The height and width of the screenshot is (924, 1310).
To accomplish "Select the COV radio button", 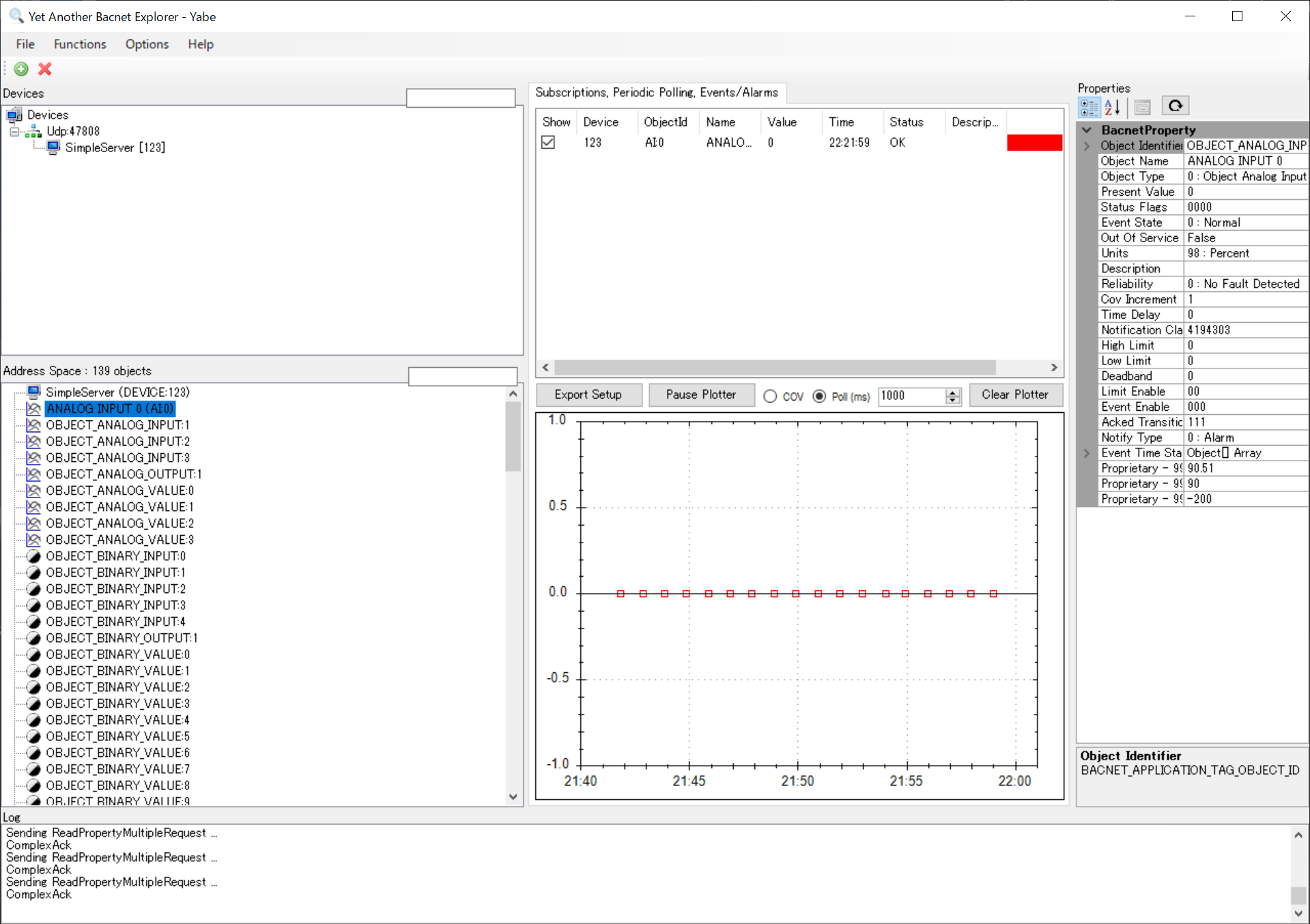I will tap(770, 396).
